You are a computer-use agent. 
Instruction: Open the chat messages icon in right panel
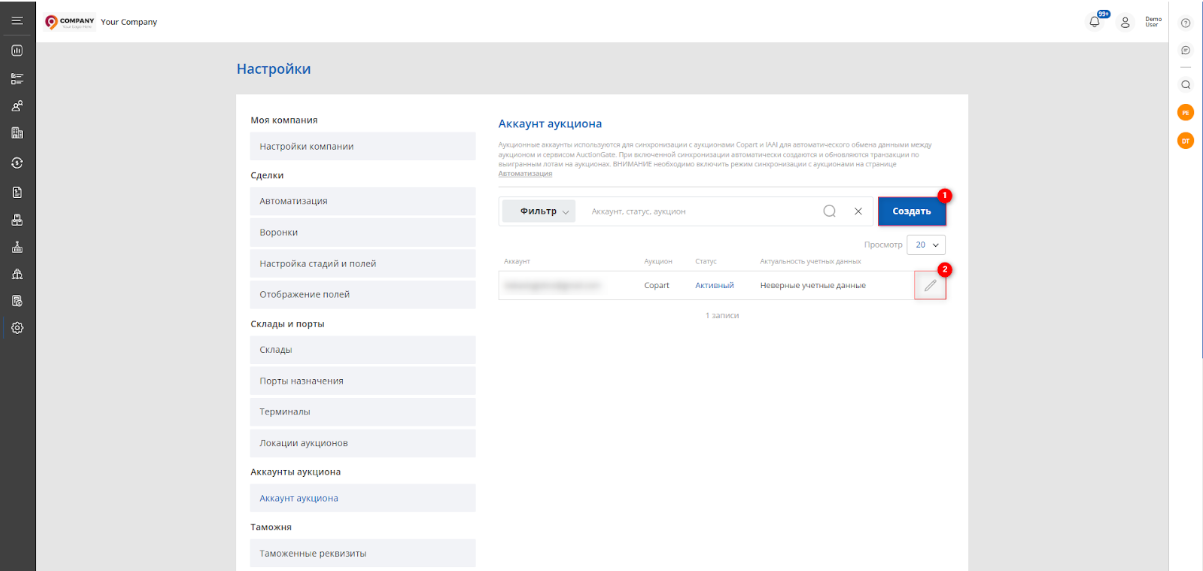(1185, 50)
